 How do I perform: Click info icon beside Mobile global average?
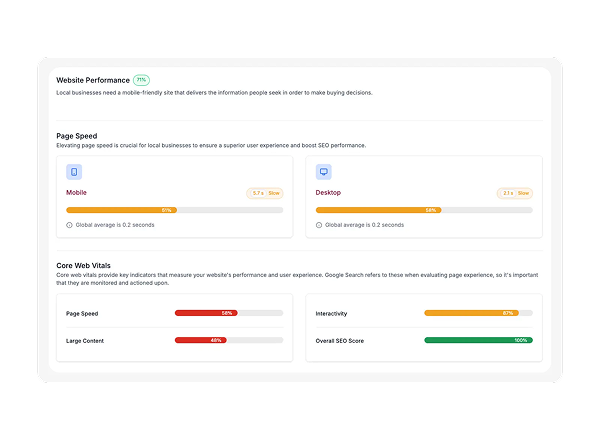[x=69, y=225]
